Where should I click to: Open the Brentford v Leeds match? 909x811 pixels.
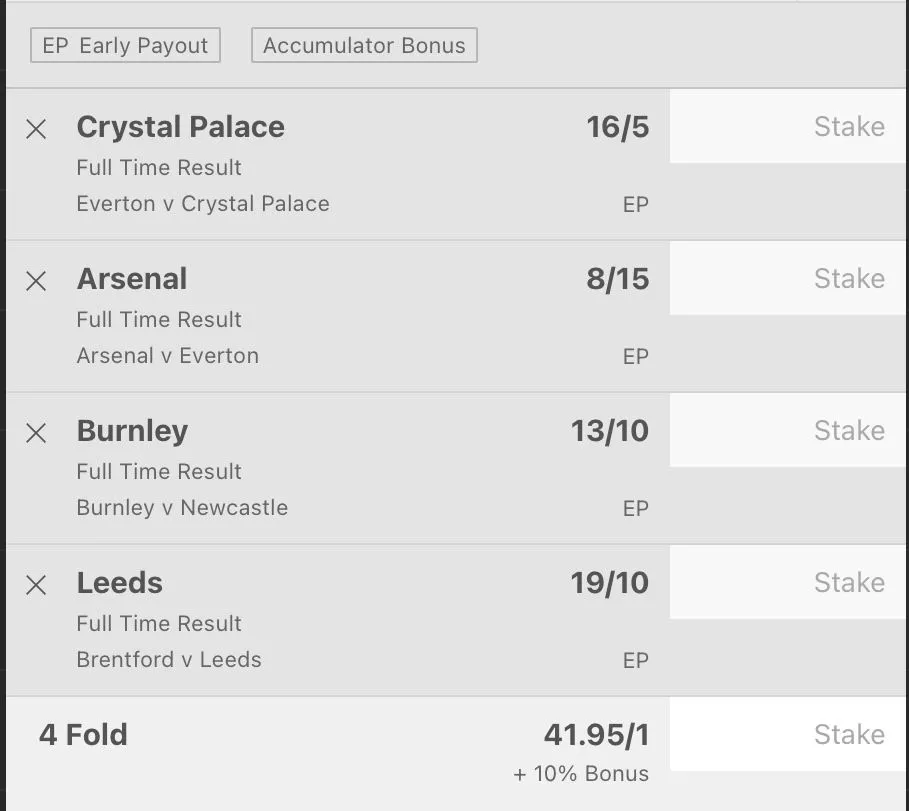click(169, 660)
